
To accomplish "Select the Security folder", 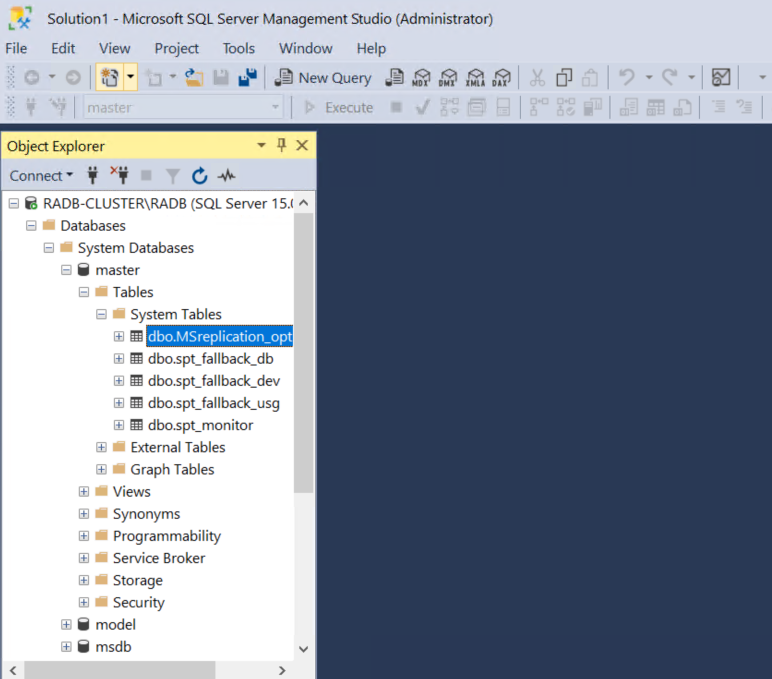I will pos(138,602).
